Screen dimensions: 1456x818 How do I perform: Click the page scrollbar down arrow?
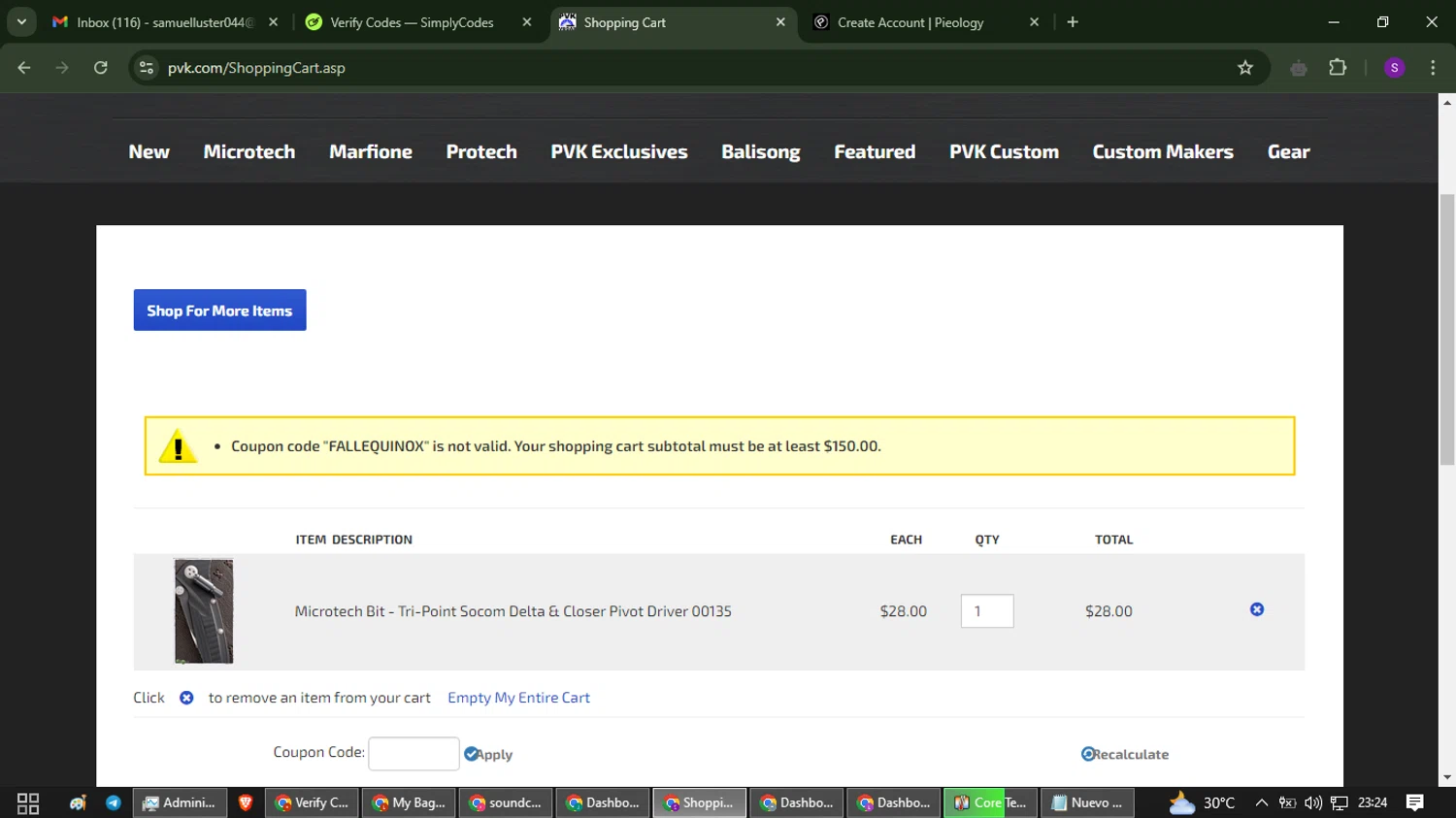click(1447, 777)
